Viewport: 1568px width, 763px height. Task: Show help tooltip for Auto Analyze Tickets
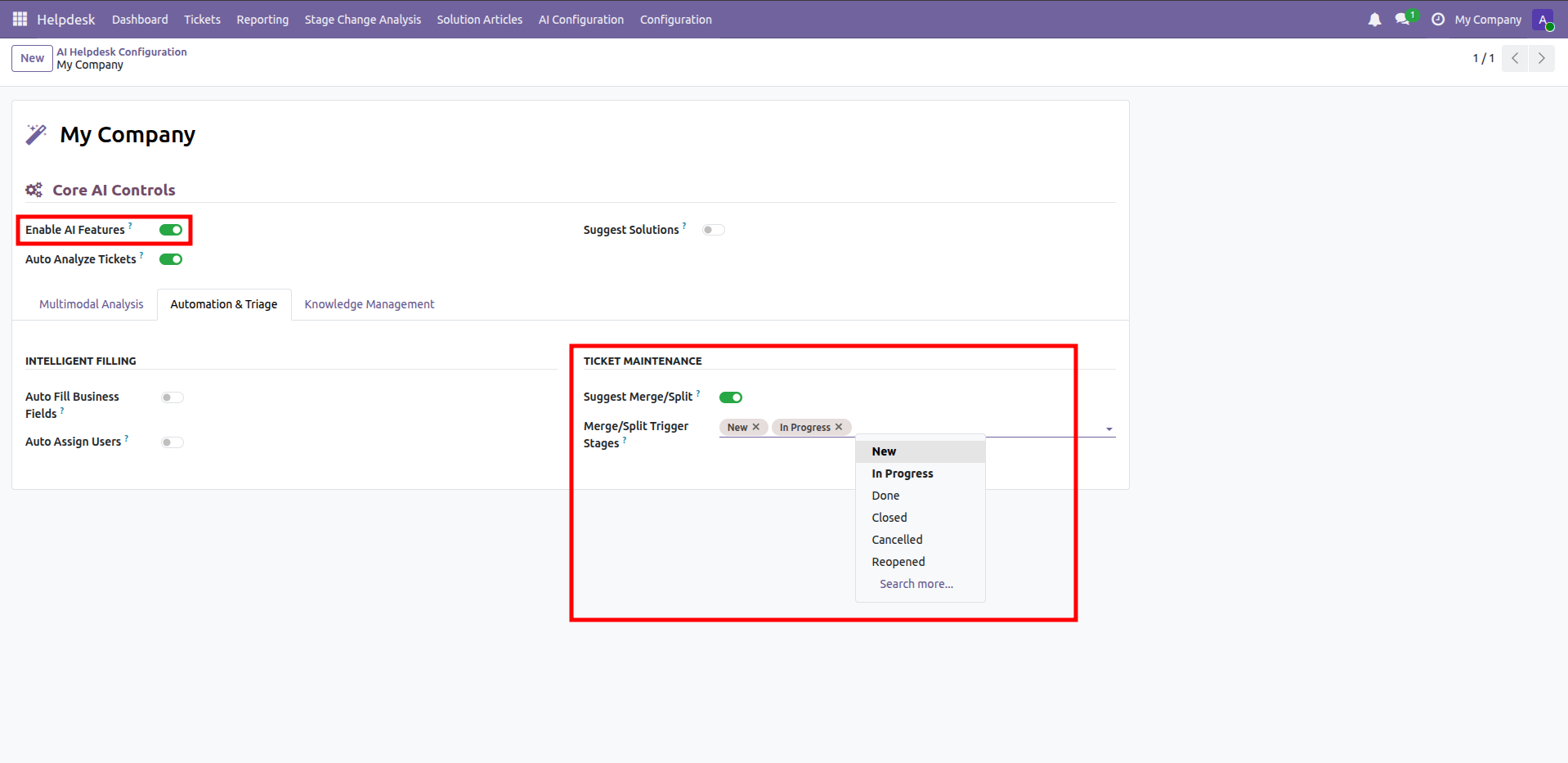pos(141,255)
